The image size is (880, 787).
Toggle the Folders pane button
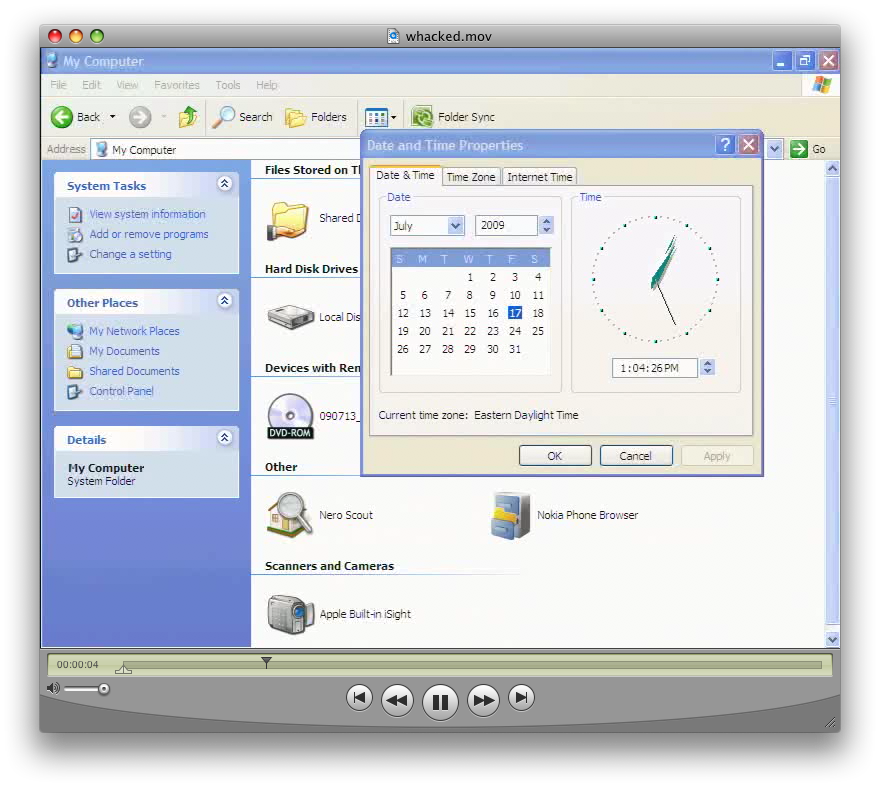point(296,117)
